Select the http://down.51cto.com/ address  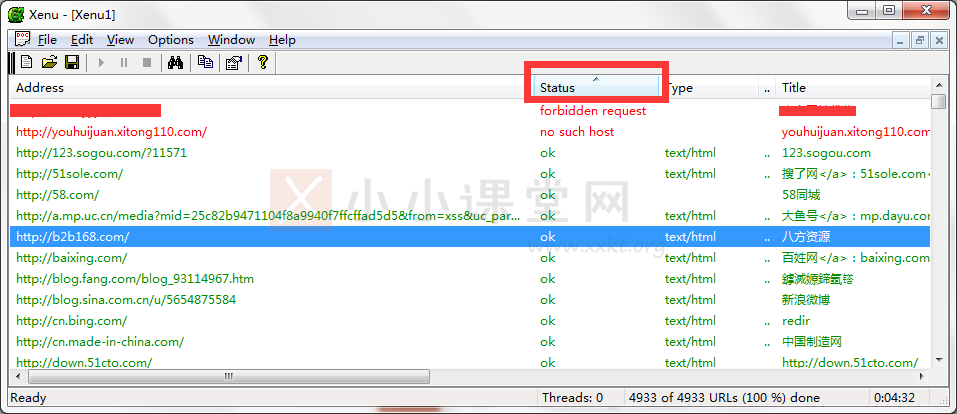point(84,362)
